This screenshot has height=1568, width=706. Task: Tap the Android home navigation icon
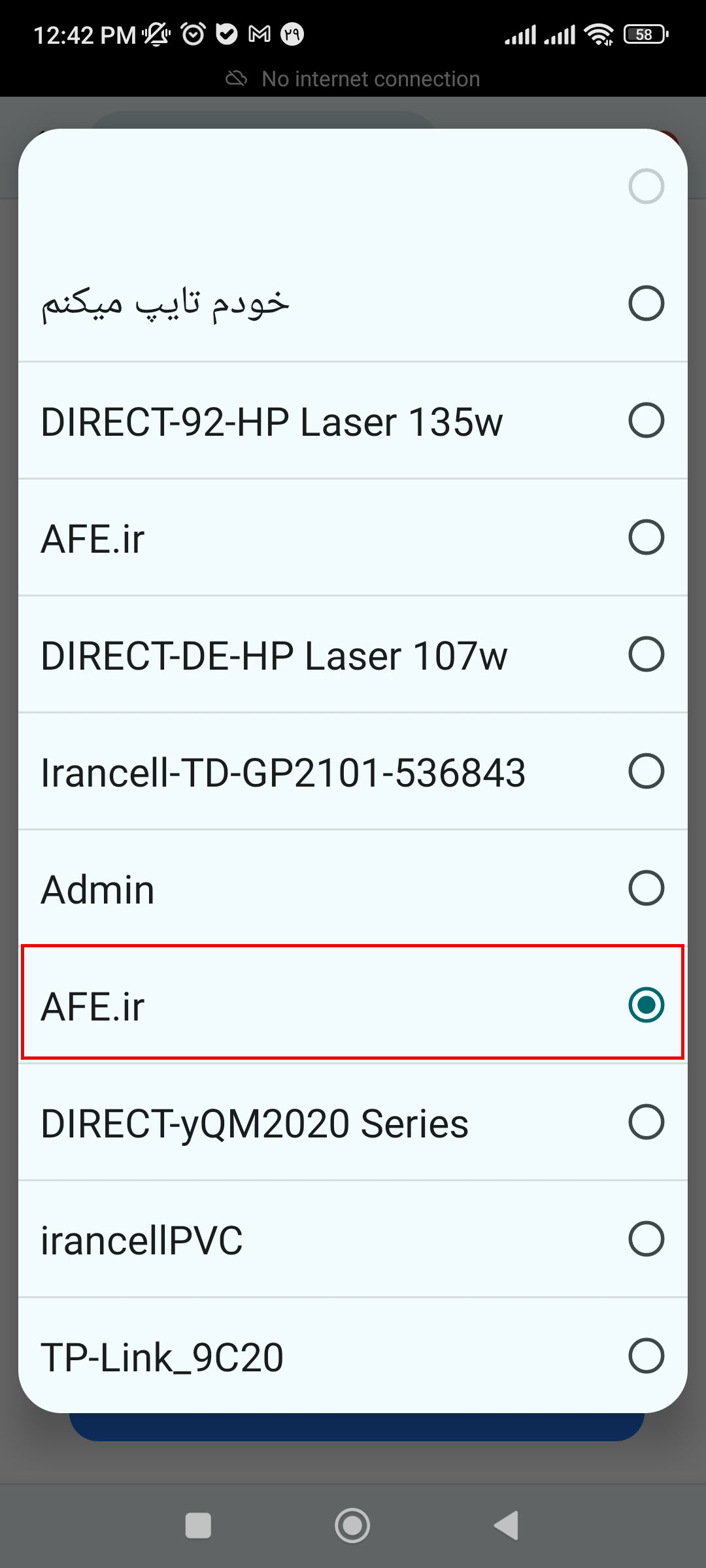[352, 1526]
